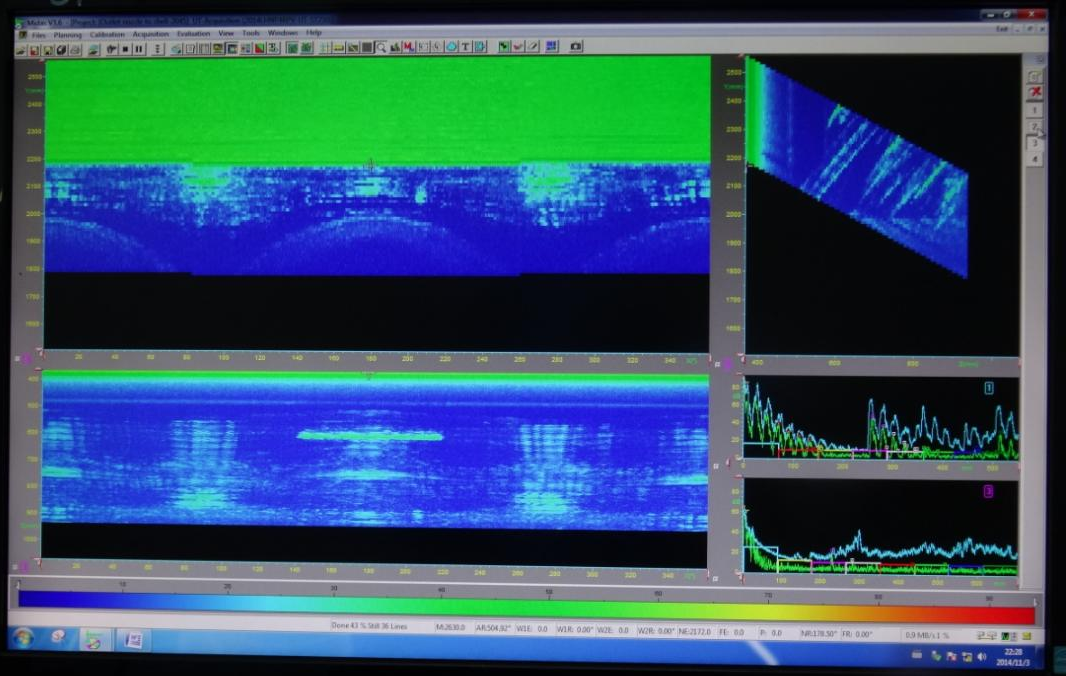
Task: Open the View menu
Action: (226, 33)
